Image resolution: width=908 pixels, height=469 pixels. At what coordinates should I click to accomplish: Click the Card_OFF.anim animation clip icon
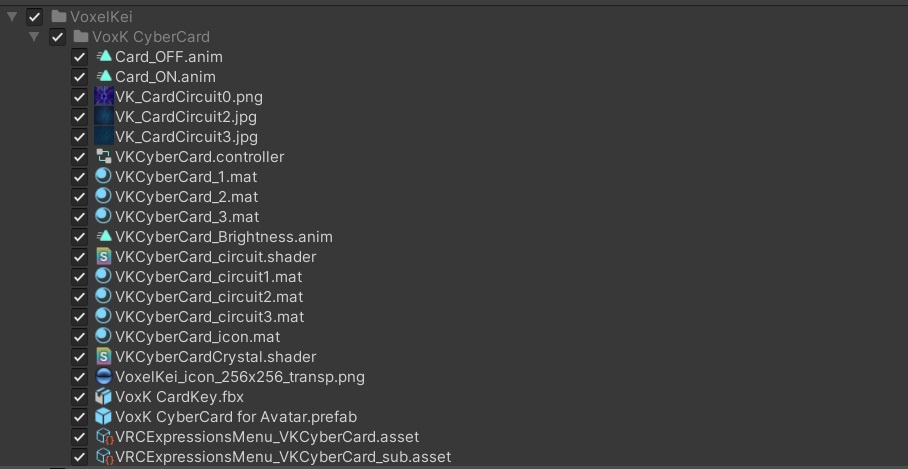pyautogui.click(x=104, y=57)
